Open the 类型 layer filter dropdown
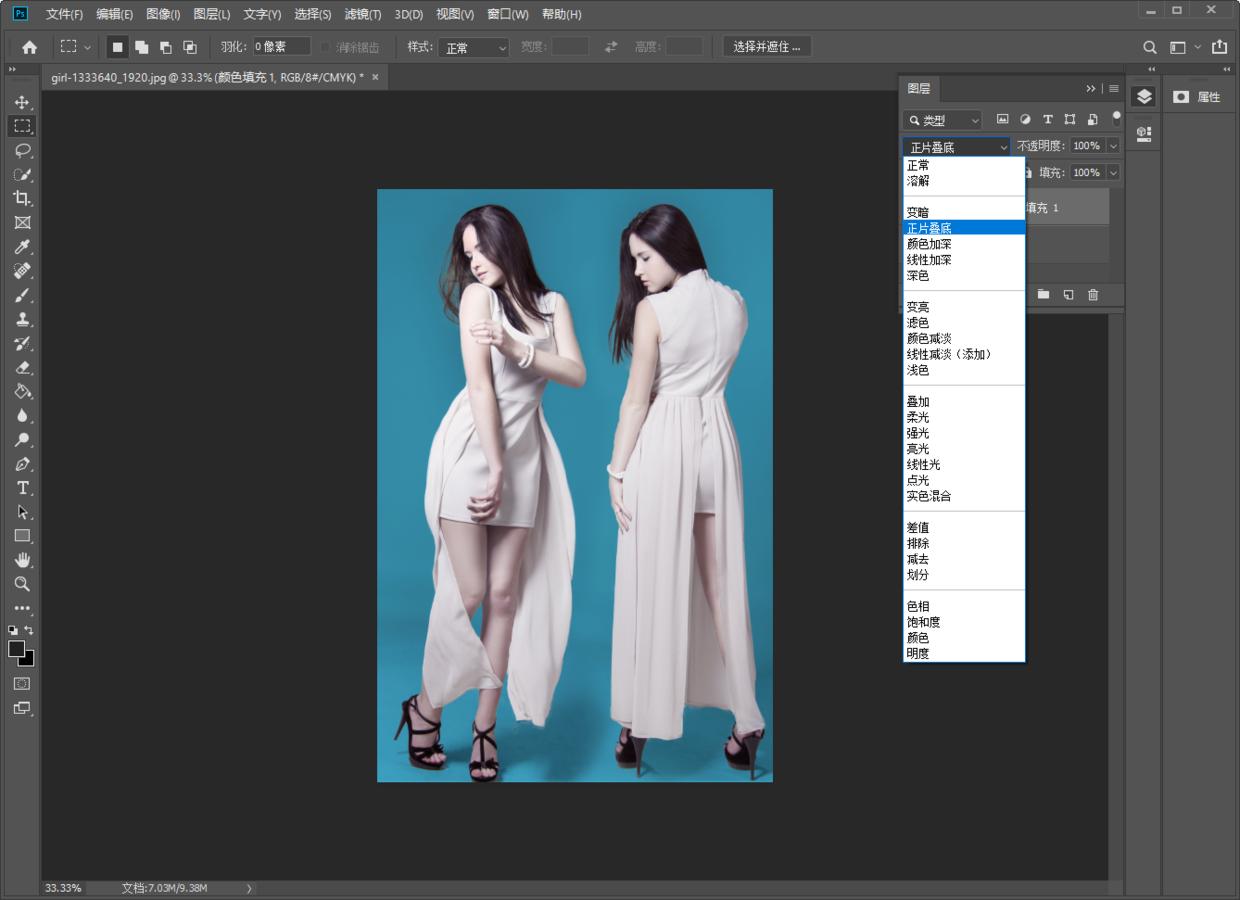Image resolution: width=1240 pixels, height=900 pixels. pos(944,120)
